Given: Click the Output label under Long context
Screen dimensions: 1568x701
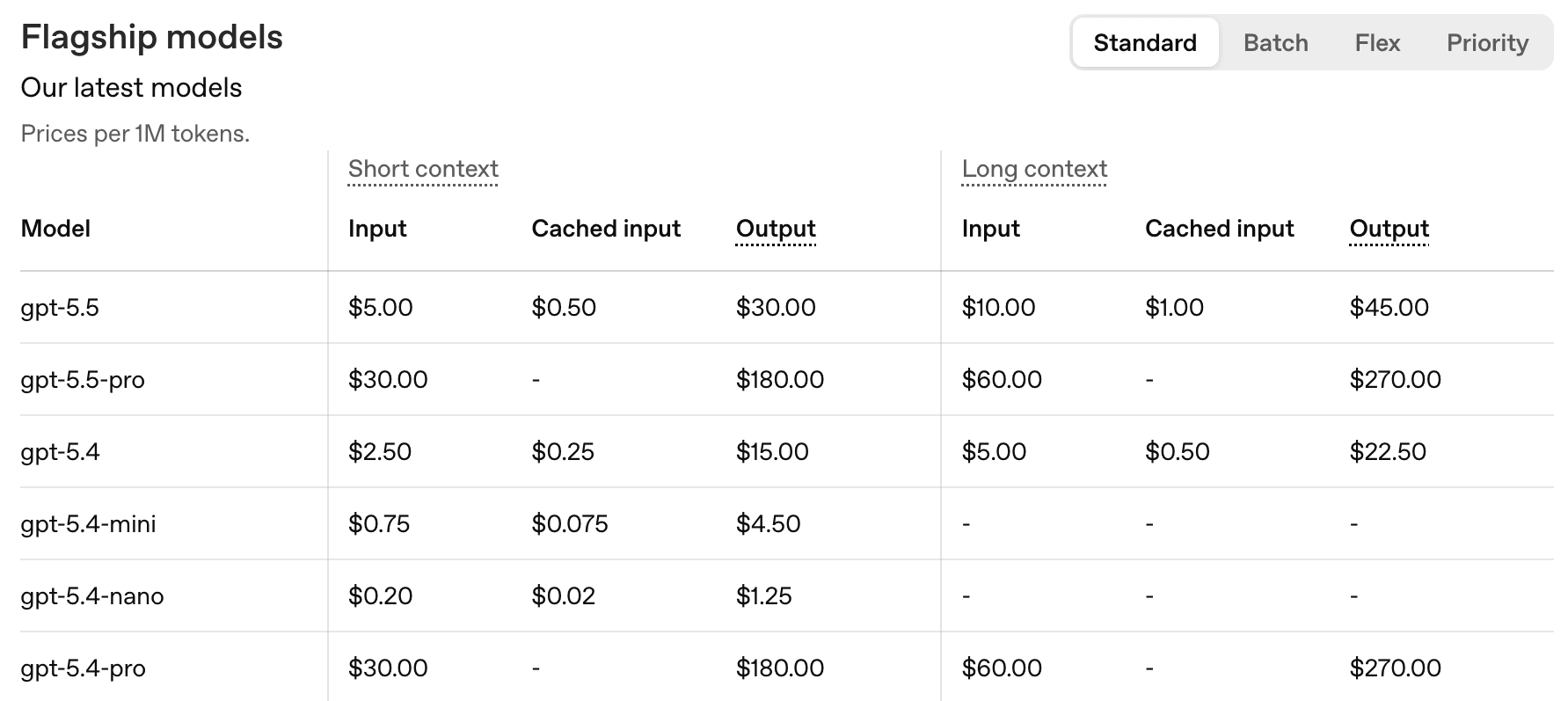Looking at the screenshot, I should pos(1389,228).
